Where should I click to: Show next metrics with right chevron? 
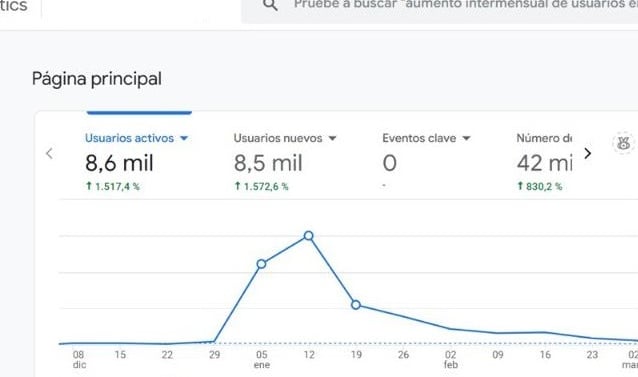(x=588, y=153)
